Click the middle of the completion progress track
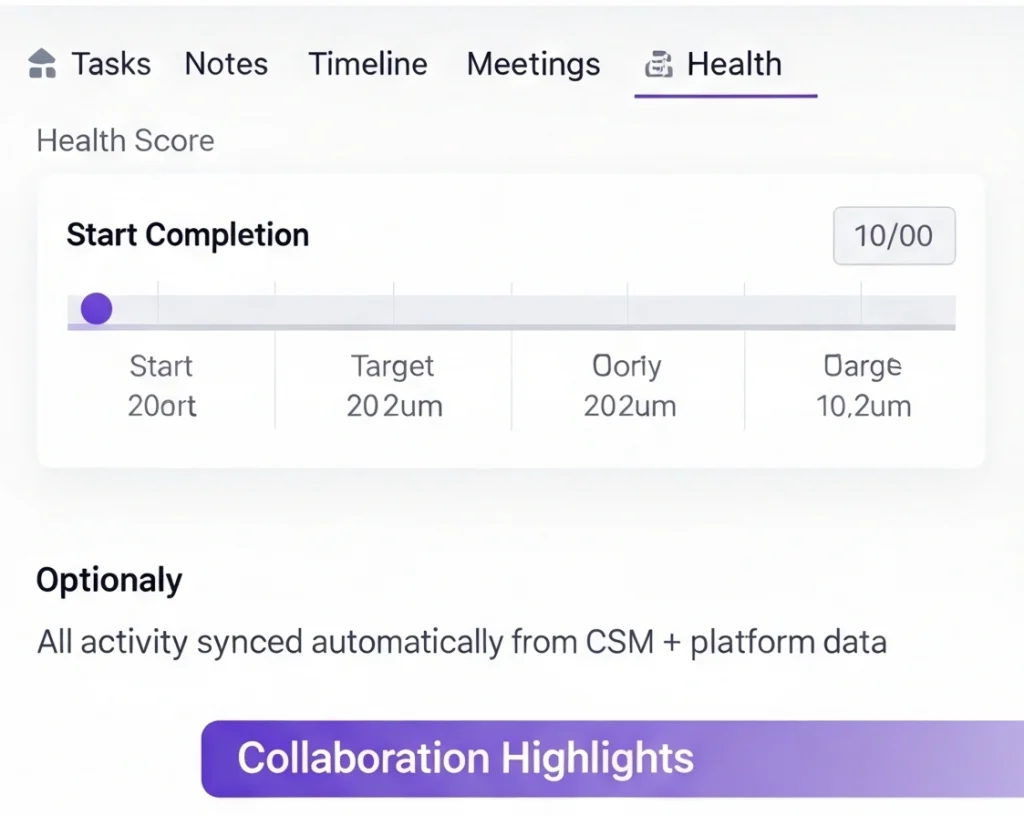Screen dimensions: 1024x816 [x=511, y=309]
